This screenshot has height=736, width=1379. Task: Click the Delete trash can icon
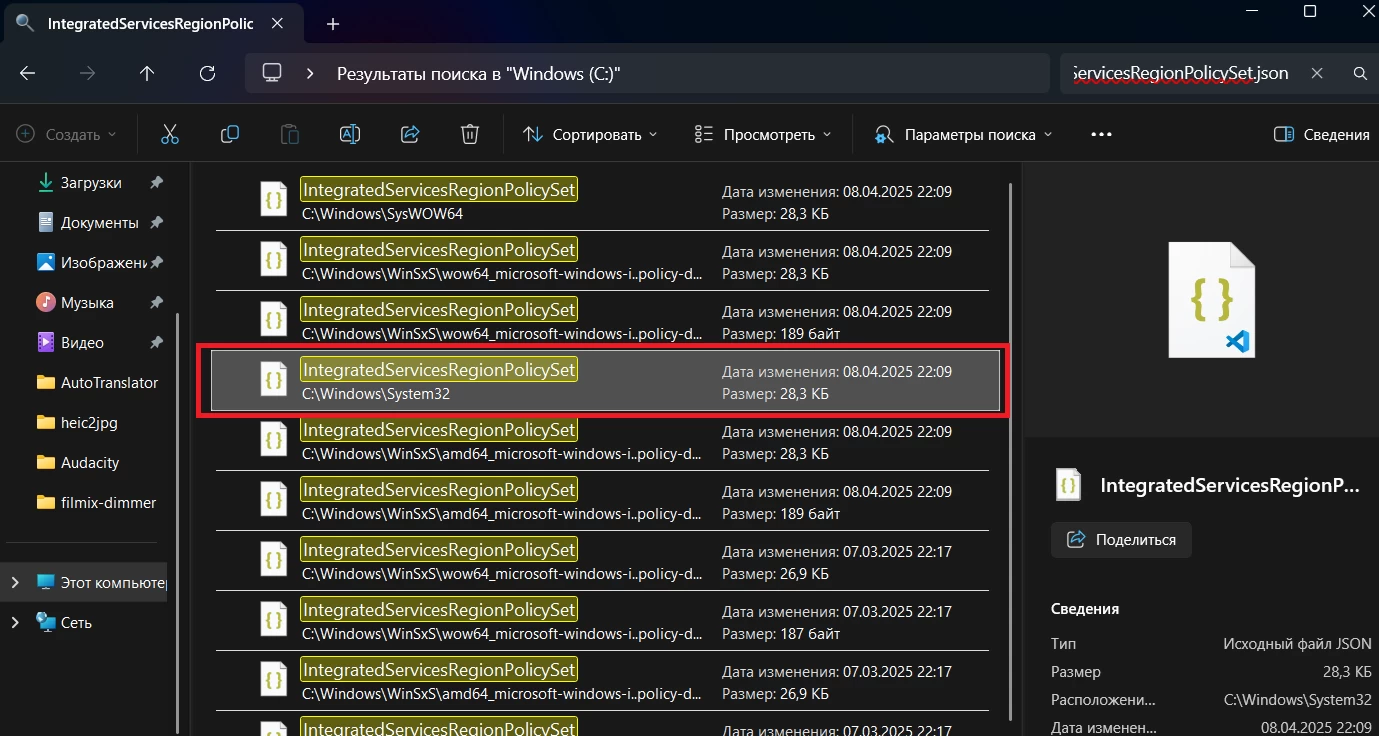[x=469, y=134]
